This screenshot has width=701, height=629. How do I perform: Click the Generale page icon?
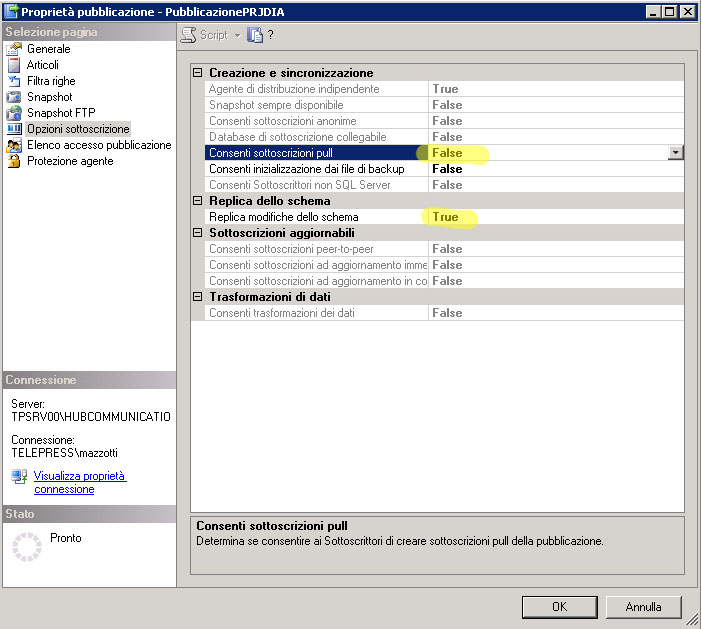(x=14, y=49)
